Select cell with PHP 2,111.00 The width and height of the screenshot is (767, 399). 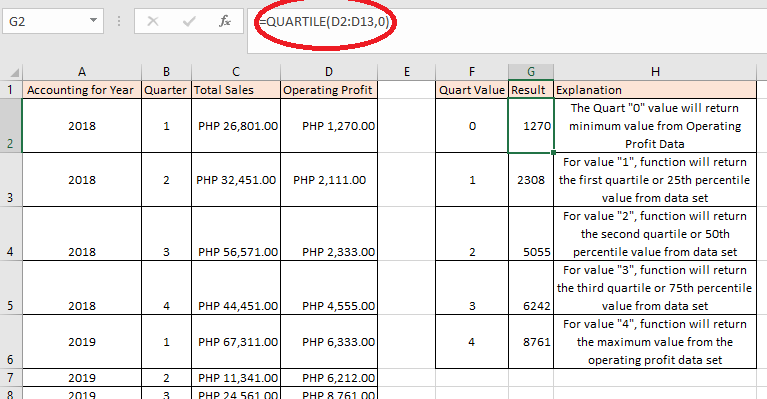329,179
